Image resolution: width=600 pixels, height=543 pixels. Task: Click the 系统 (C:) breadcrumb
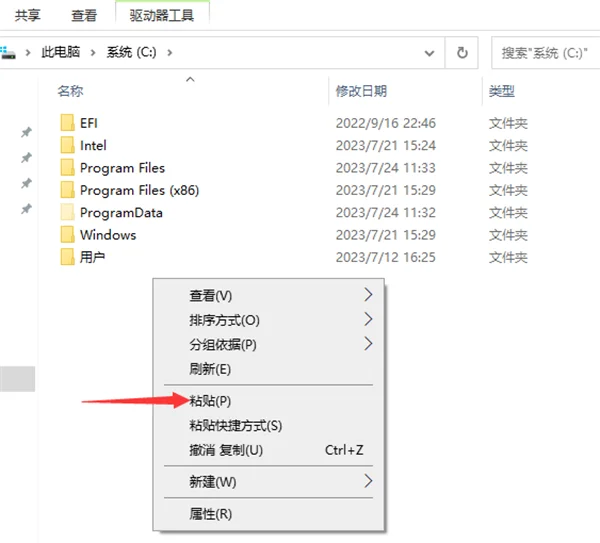132,52
